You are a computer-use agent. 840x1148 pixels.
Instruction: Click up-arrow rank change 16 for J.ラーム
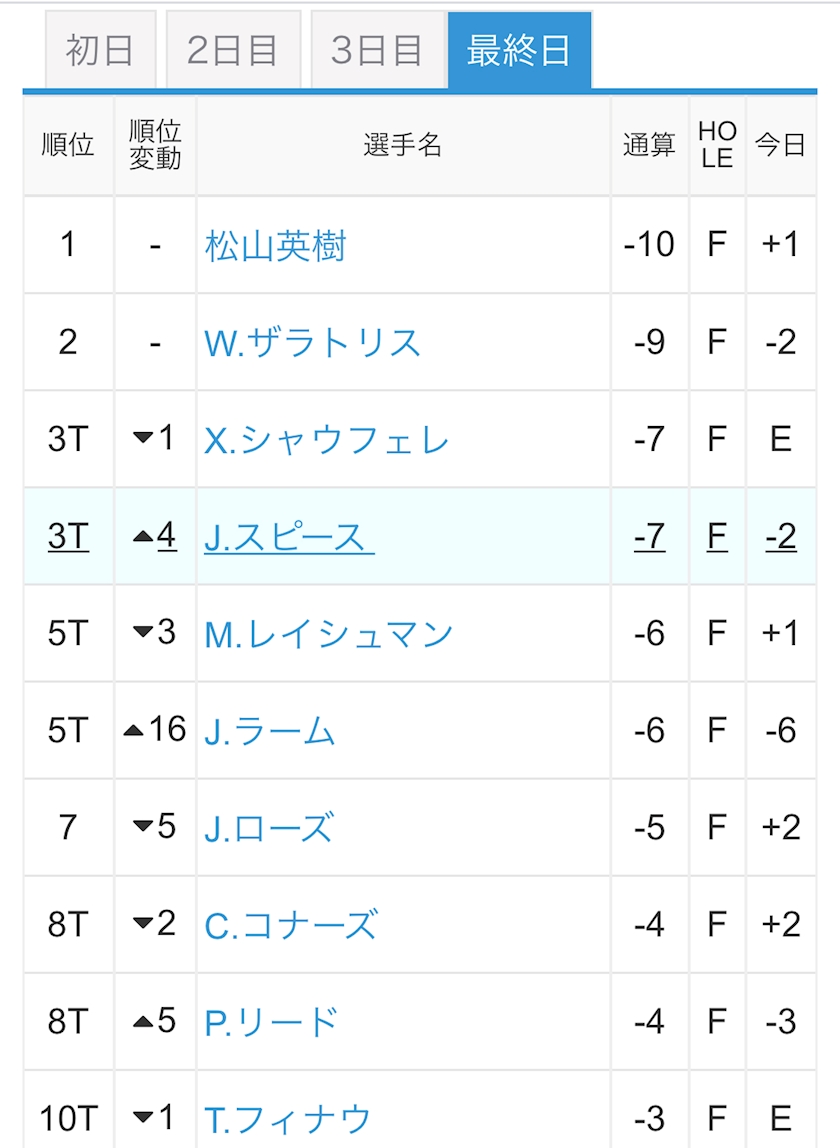coord(155,730)
